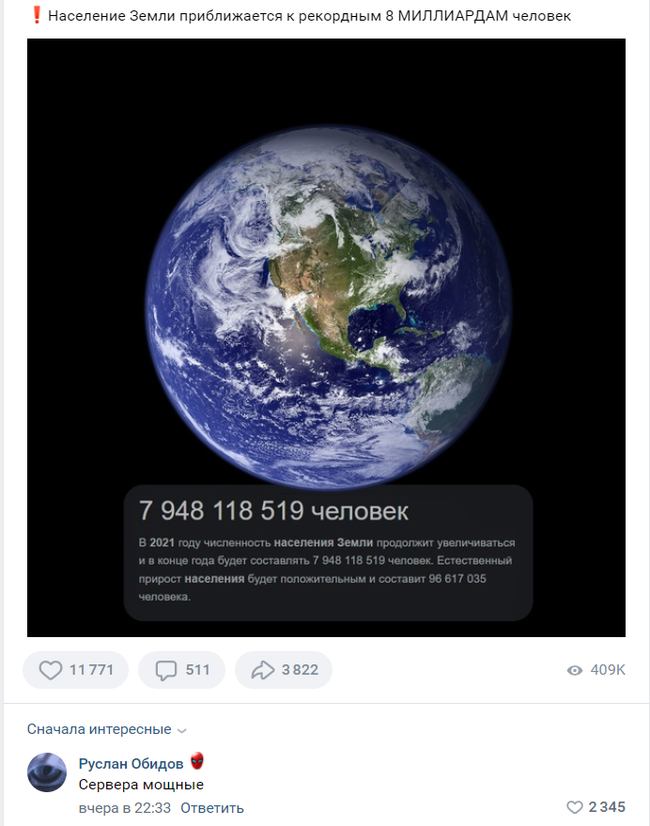
Task: Open the Сначала интересные sorting dropdown
Action: pos(99,729)
